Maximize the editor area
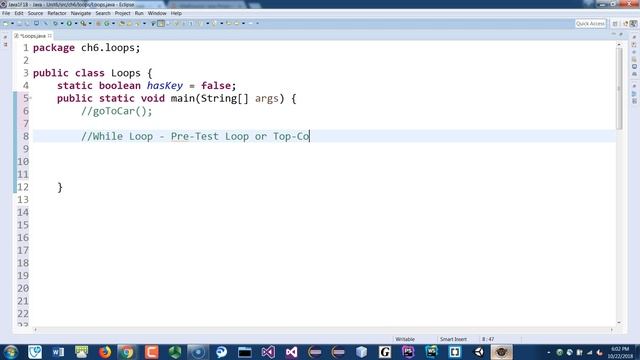The width and height of the screenshot is (640, 360). click(x=621, y=34)
